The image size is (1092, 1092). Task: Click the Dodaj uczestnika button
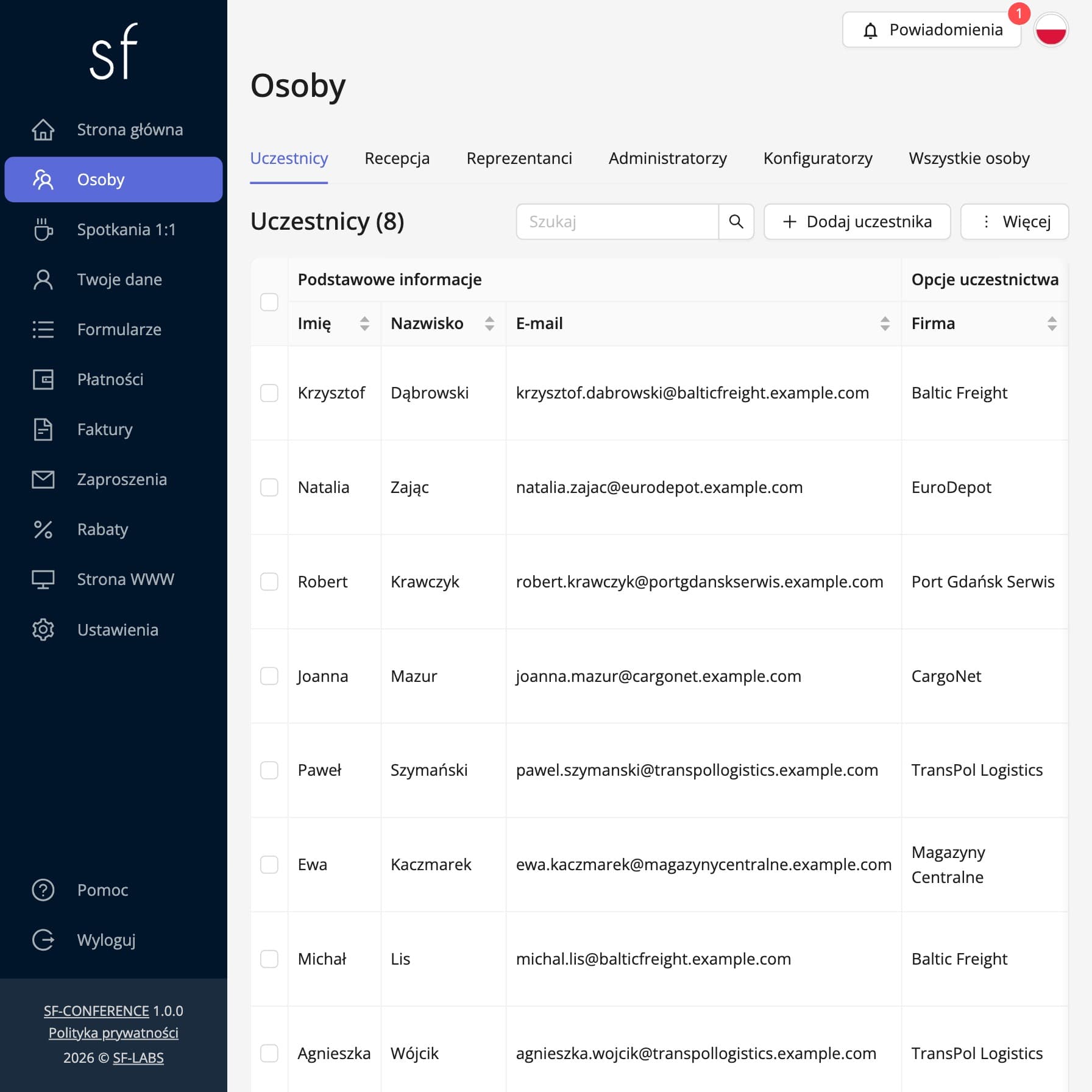[857, 222]
